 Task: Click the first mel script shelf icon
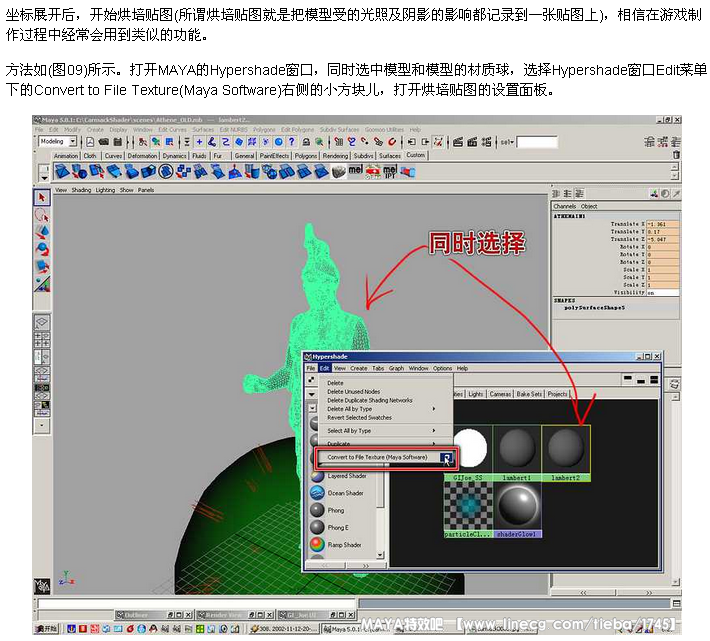click(355, 172)
